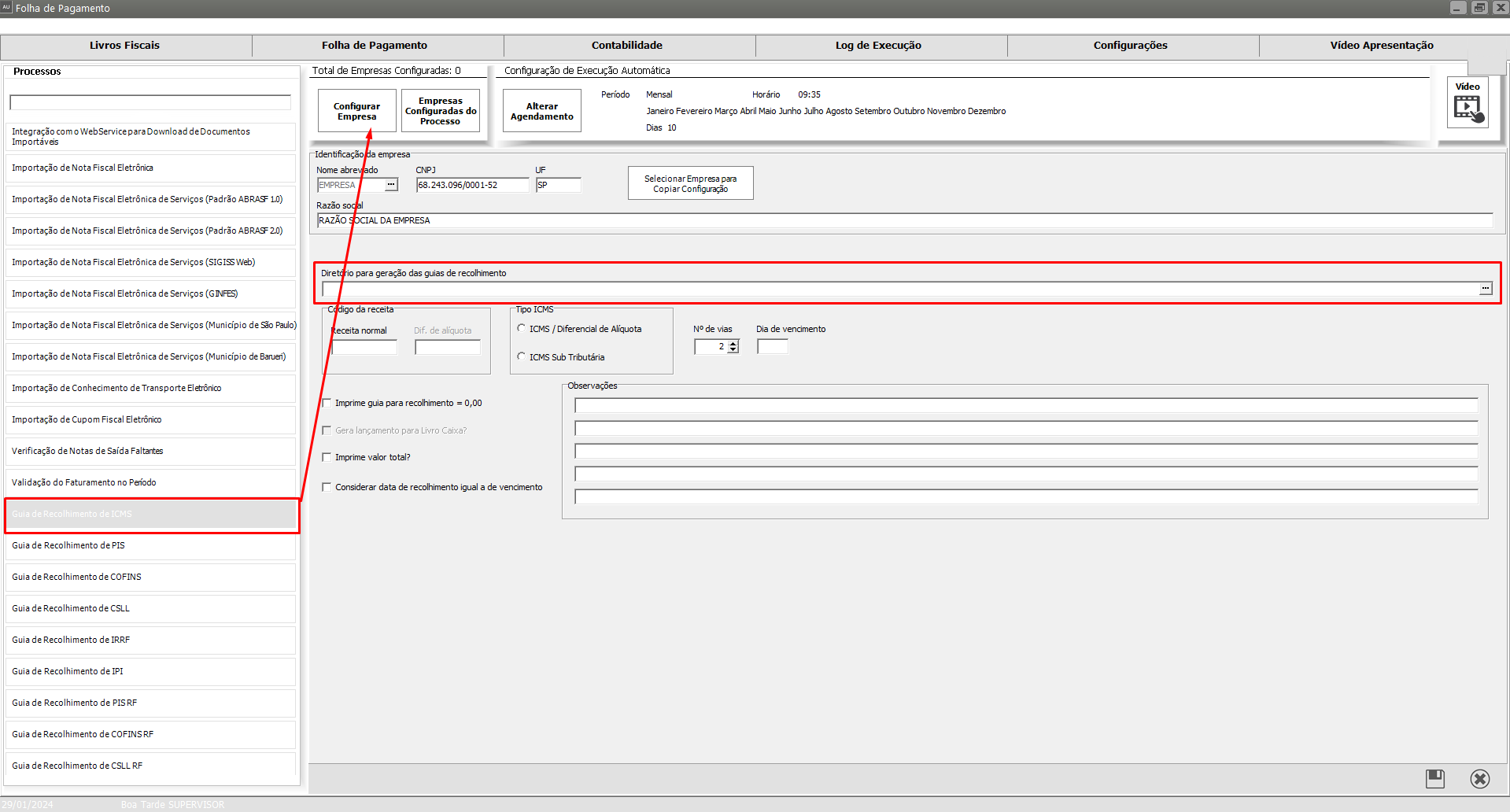Click Alterar Agendamento button
The width and height of the screenshot is (1510, 812).
click(x=542, y=111)
